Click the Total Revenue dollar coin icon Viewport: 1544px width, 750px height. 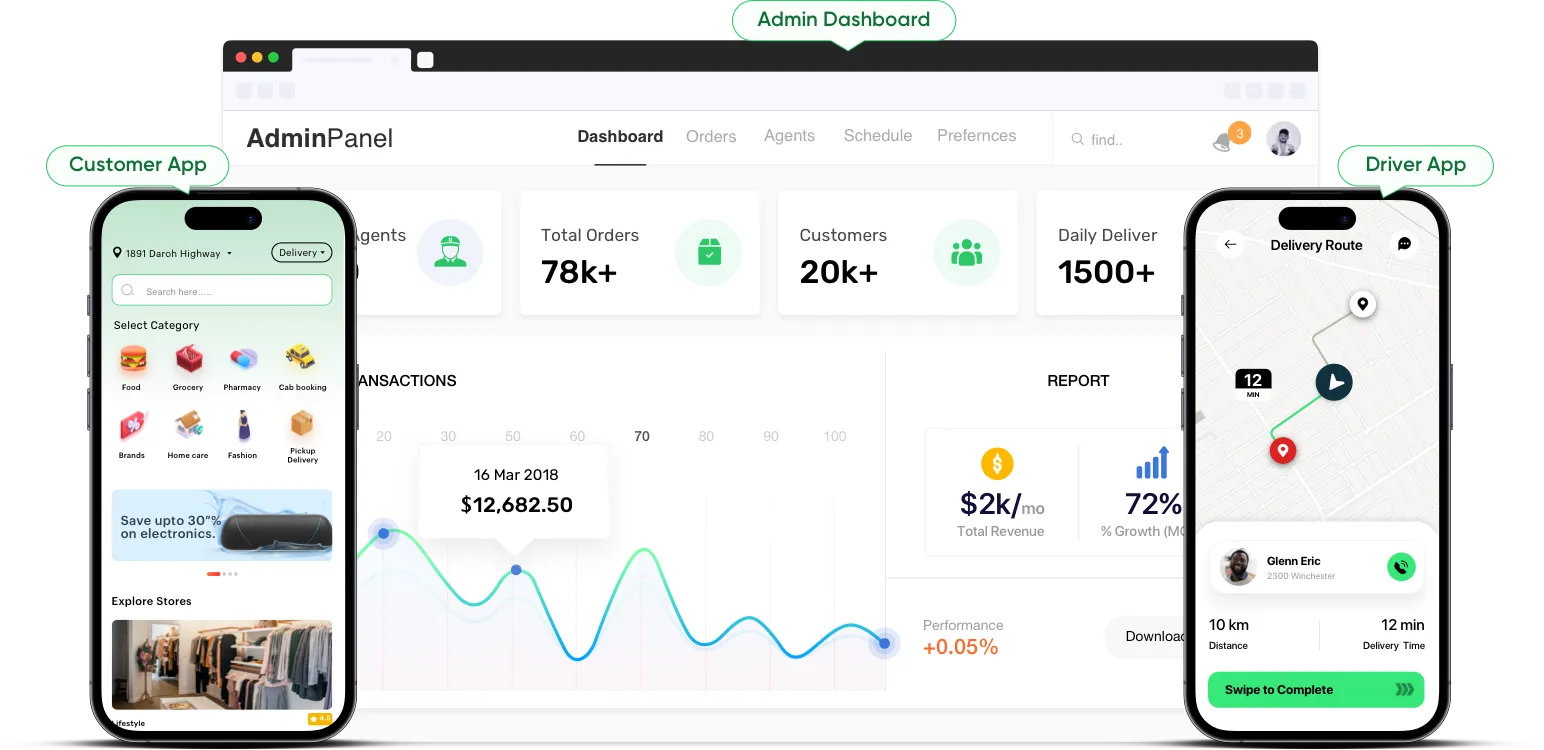[997, 463]
